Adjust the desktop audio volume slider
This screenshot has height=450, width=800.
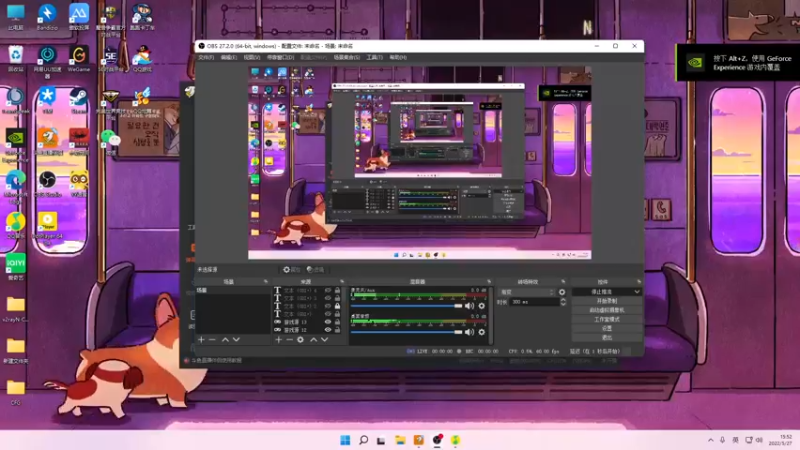407,332
